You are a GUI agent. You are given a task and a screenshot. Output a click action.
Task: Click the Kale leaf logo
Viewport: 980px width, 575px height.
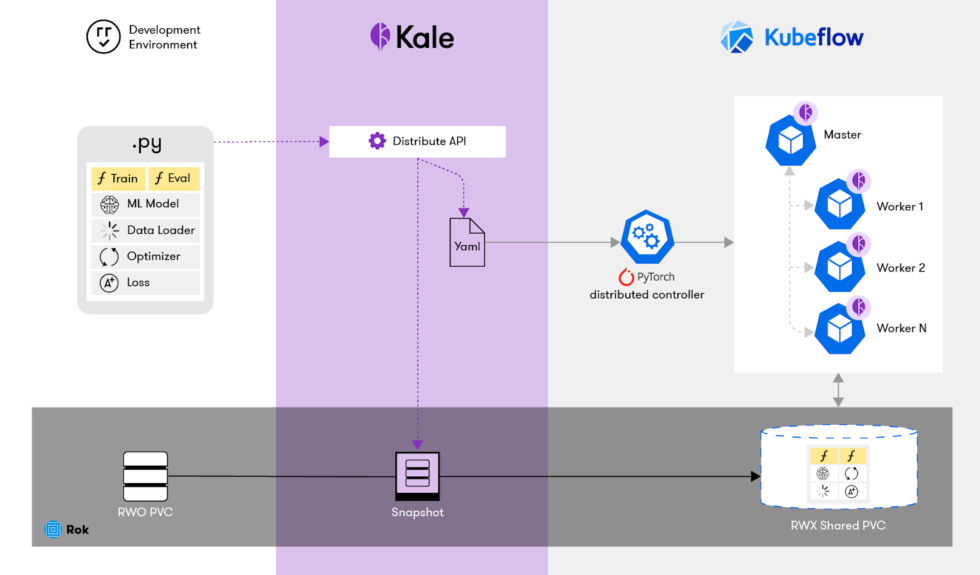(380, 36)
